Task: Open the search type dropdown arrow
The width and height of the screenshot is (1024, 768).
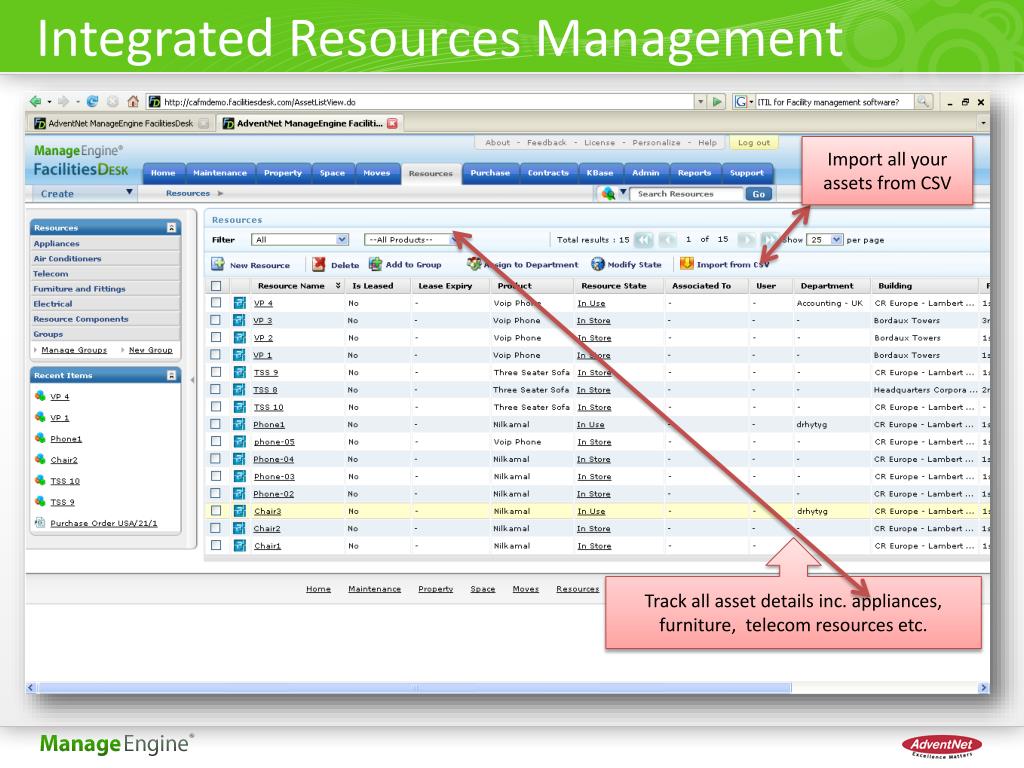Action: (623, 193)
